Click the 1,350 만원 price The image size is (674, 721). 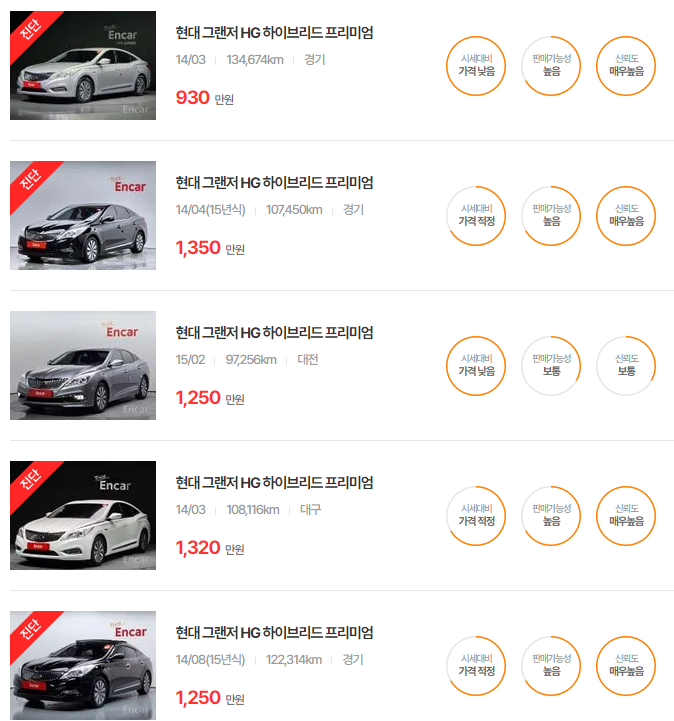tap(210, 248)
